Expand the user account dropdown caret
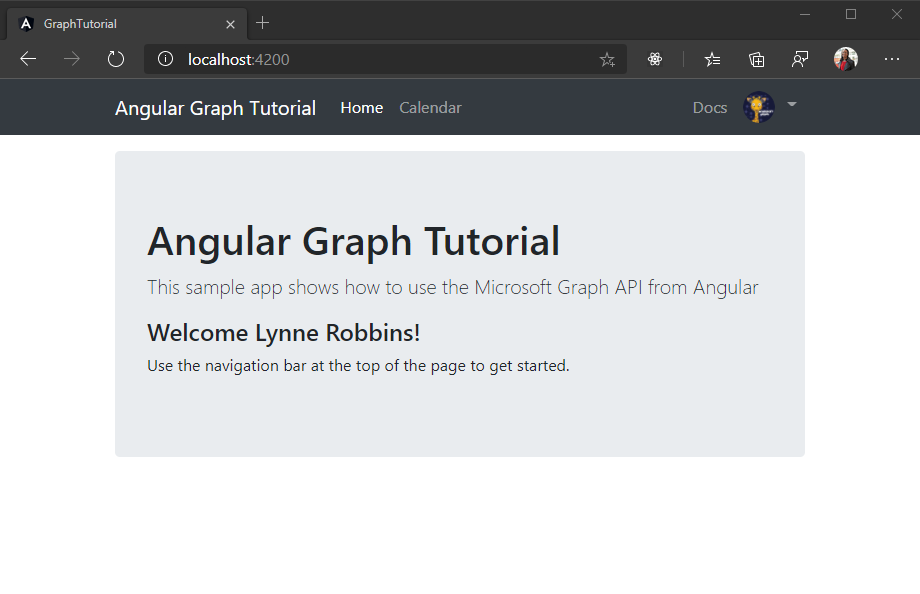The height and width of the screenshot is (594, 920). point(792,104)
